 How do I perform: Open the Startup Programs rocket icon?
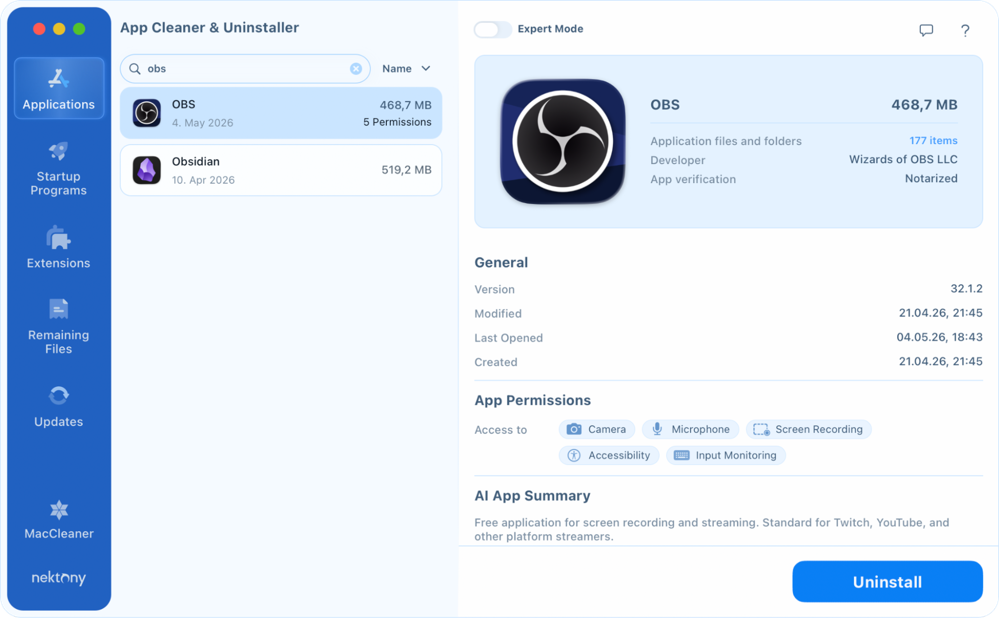[58, 151]
